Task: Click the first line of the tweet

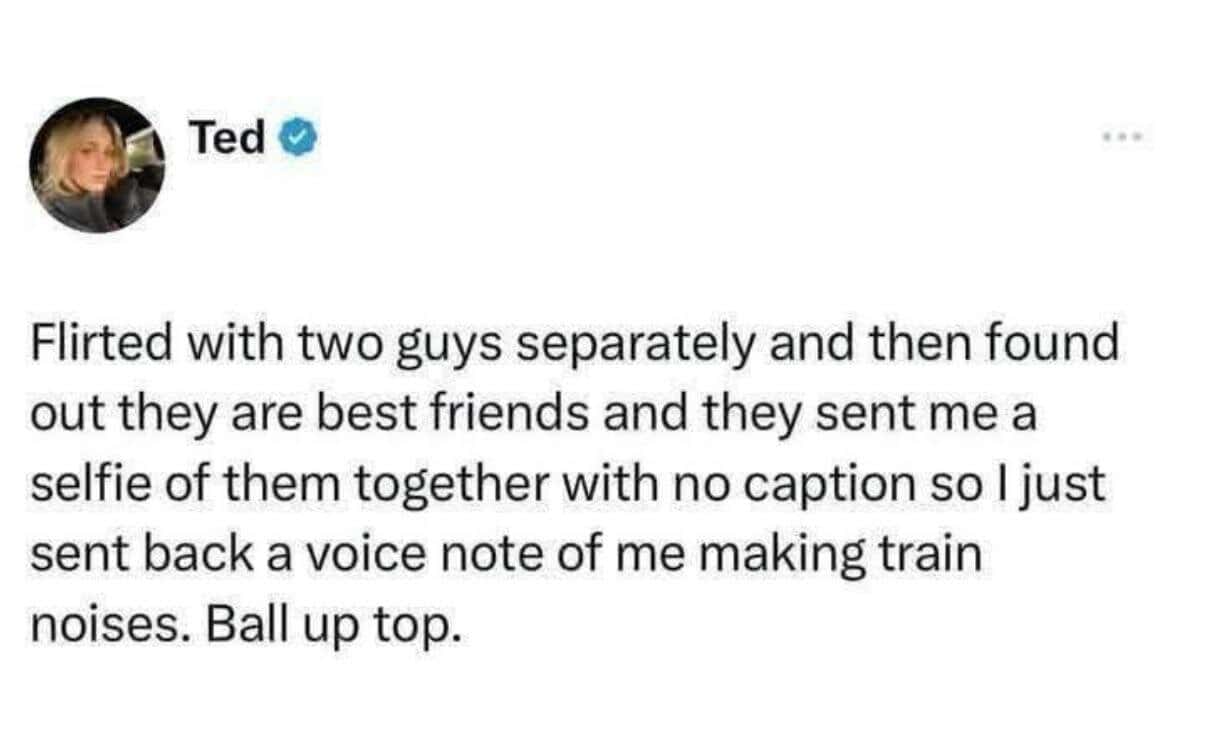Action: [575, 344]
